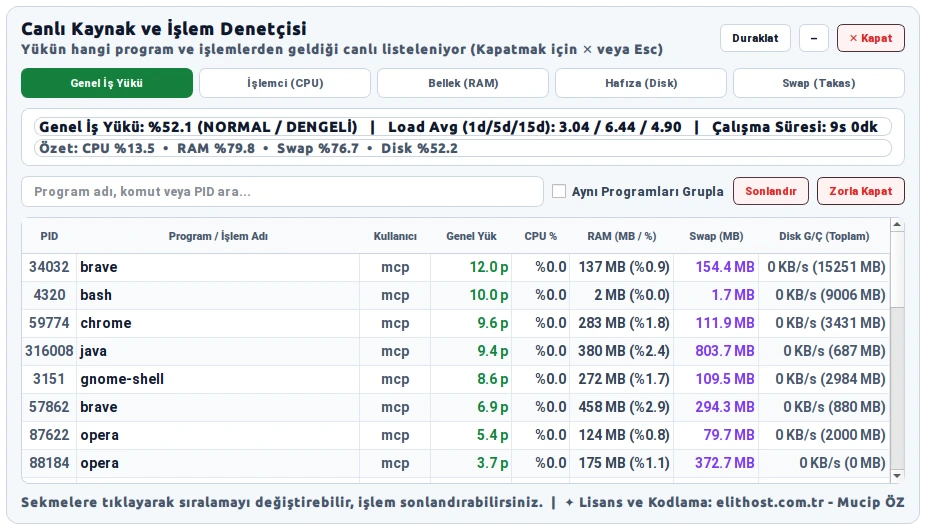926x530 pixels.
Task: Click the scrollbar up arrow
Action: pyautogui.click(x=897, y=225)
